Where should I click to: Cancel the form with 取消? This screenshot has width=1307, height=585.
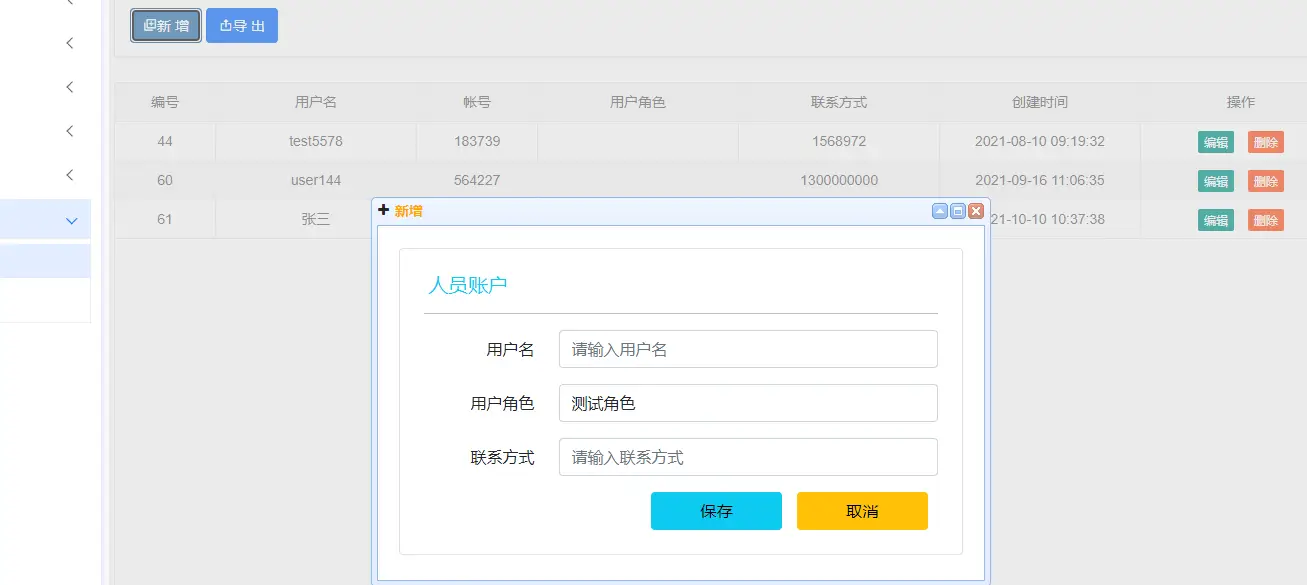(862, 511)
